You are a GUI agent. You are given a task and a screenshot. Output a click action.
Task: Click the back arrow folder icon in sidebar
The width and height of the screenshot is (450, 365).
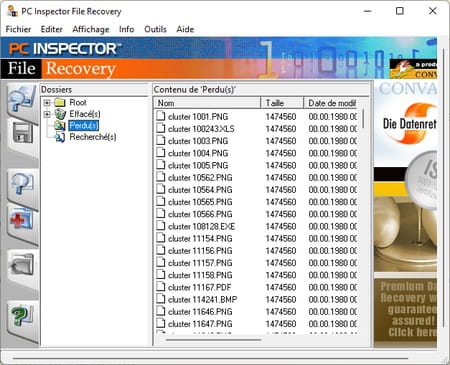(22, 266)
